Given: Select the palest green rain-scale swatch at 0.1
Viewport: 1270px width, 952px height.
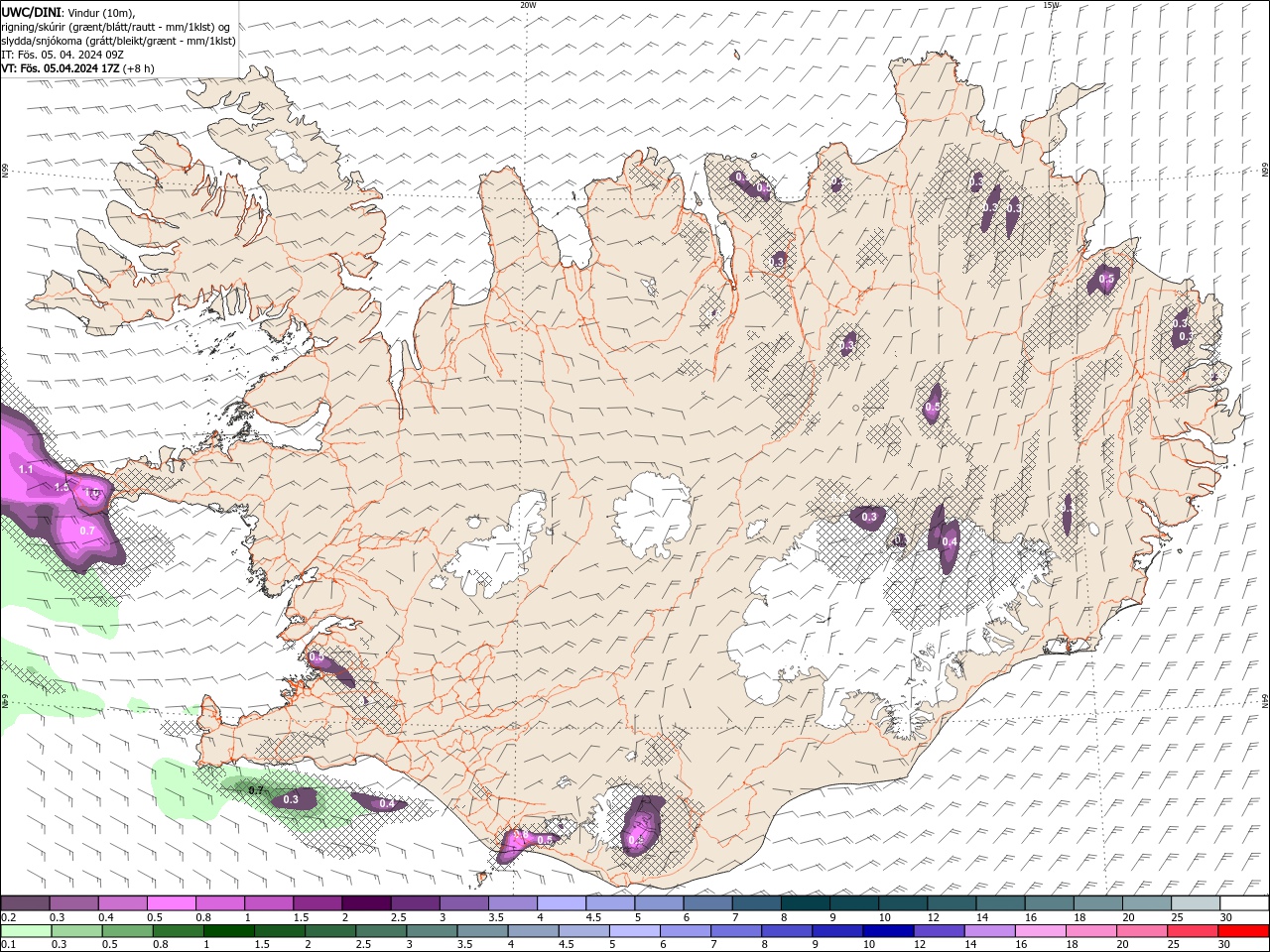Looking at the screenshot, I should point(25,931).
